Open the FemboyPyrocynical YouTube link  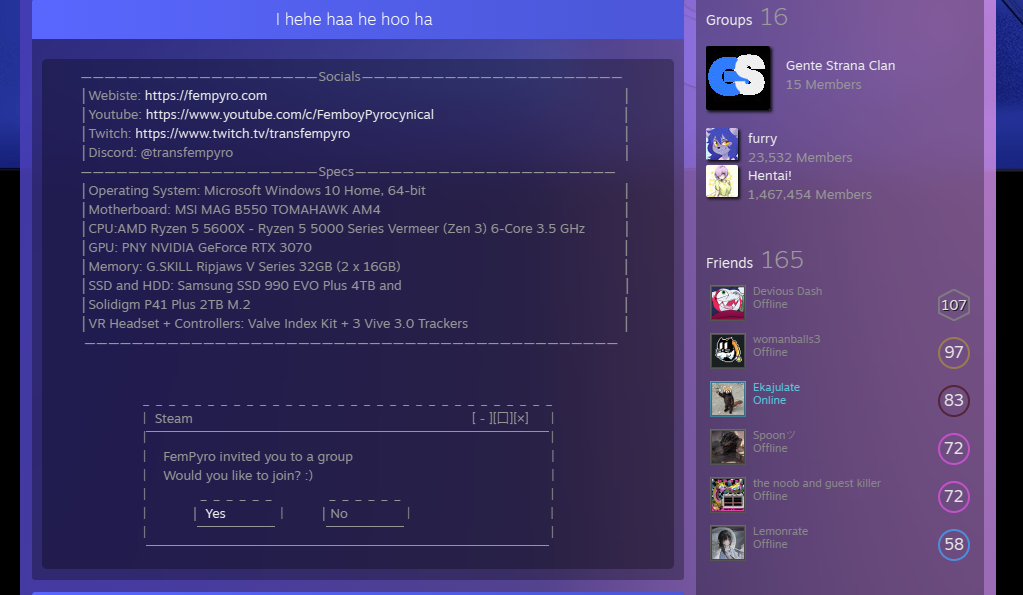pyautogui.click(x=290, y=114)
